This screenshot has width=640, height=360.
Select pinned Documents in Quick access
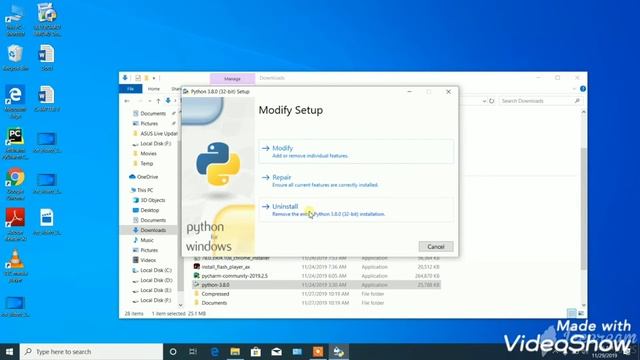(x=153, y=113)
